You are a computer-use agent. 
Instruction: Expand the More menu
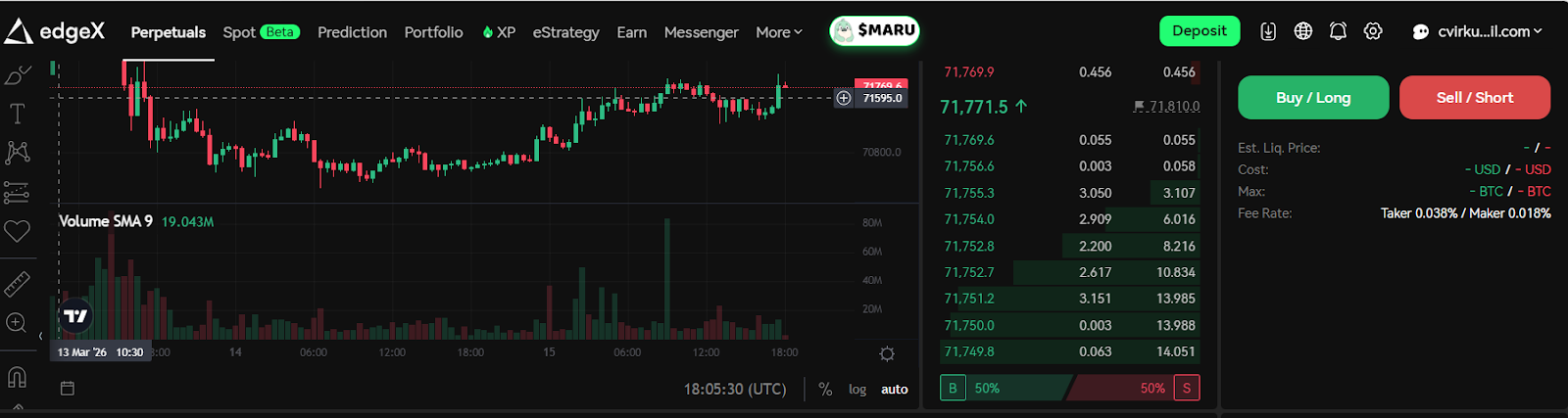click(778, 32)
